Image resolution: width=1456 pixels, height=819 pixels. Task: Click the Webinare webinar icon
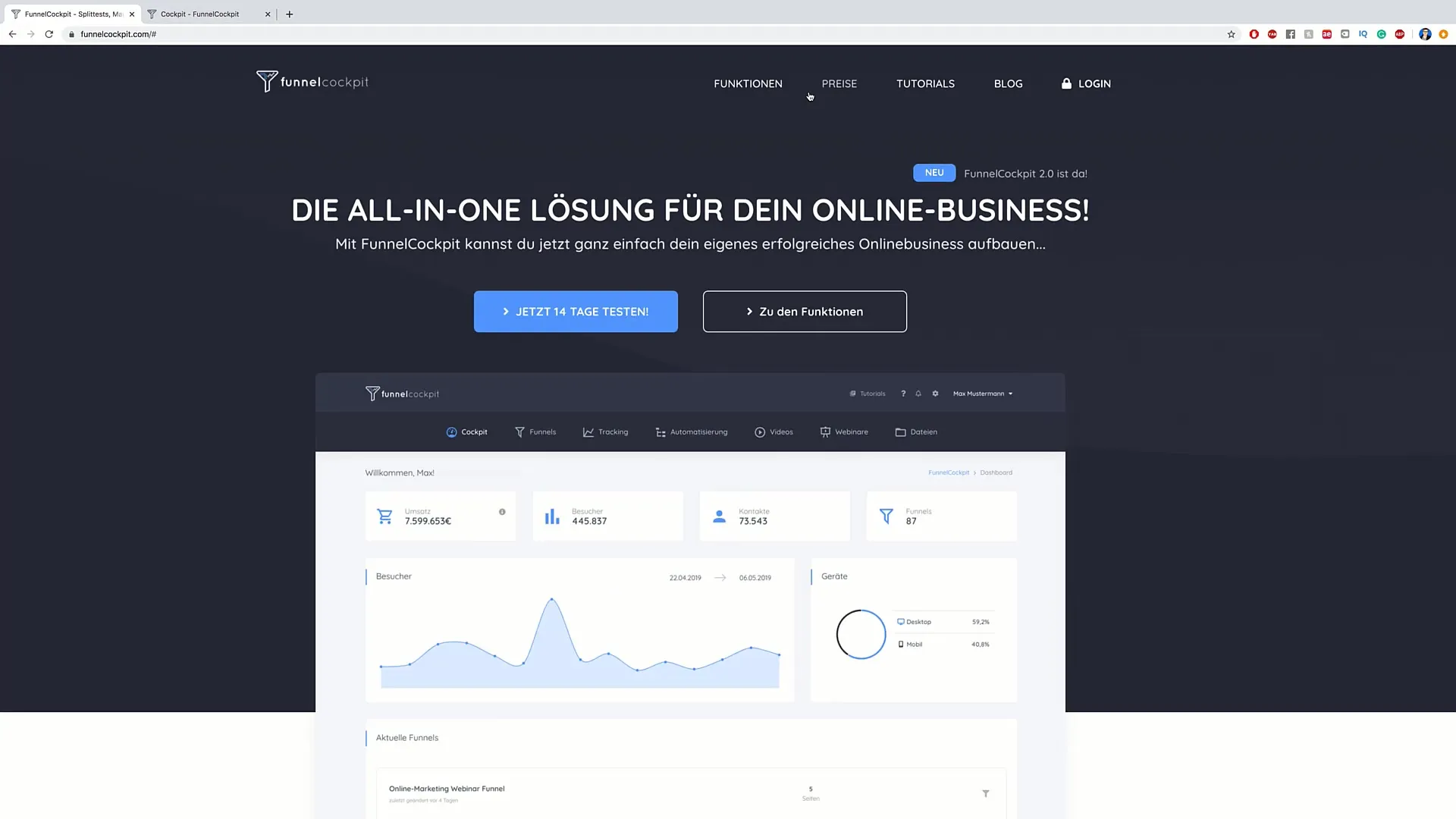[824, 431]
